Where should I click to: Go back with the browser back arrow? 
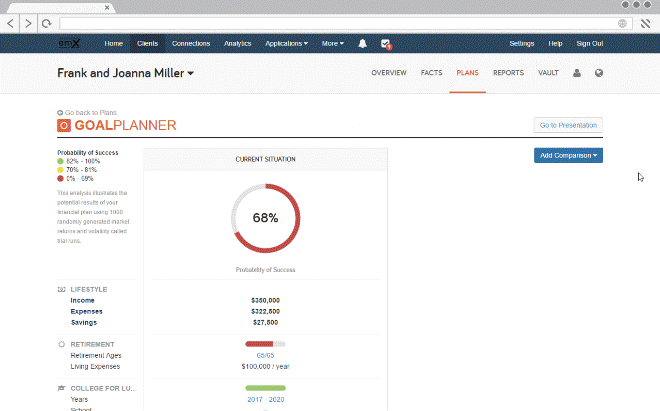(11, 23)
